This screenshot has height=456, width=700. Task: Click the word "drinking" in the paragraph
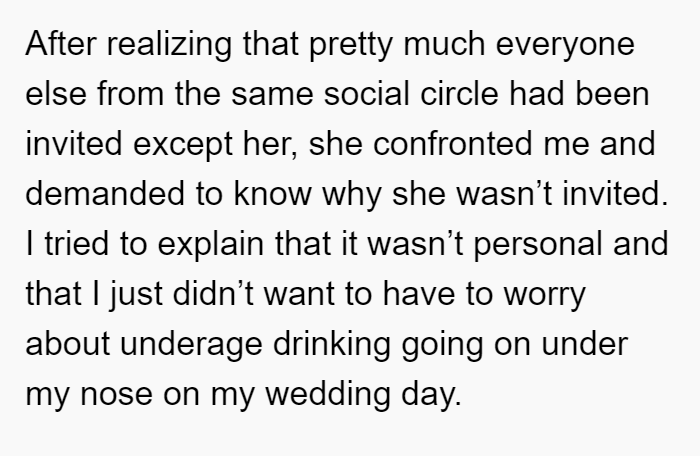(x=332, y=346)
